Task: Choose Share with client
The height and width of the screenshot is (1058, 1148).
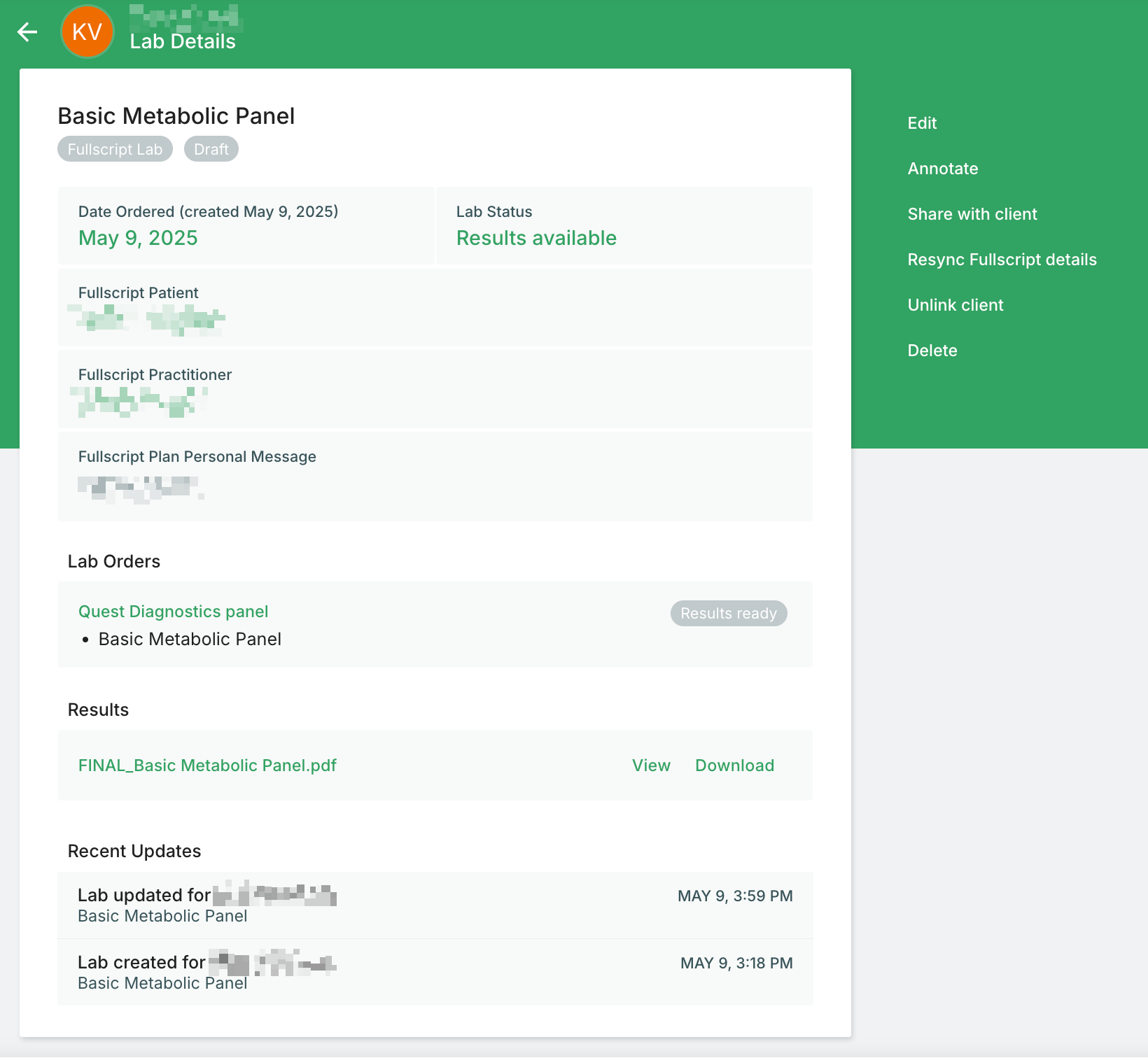Action: point(972,213)
